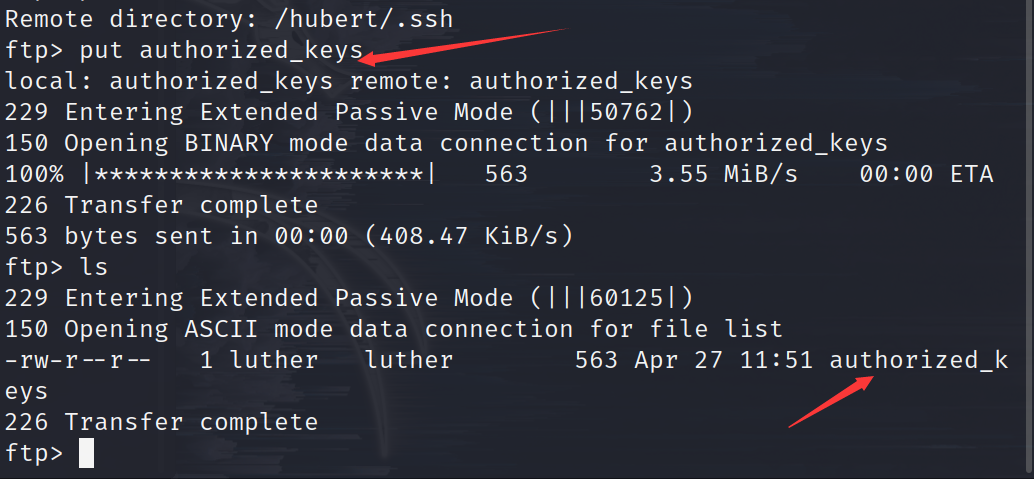The width and height of the screenshot is (1034, 479).
Task: Click the asterisk transfer progress bar
Action: click(x=259, y=175)
